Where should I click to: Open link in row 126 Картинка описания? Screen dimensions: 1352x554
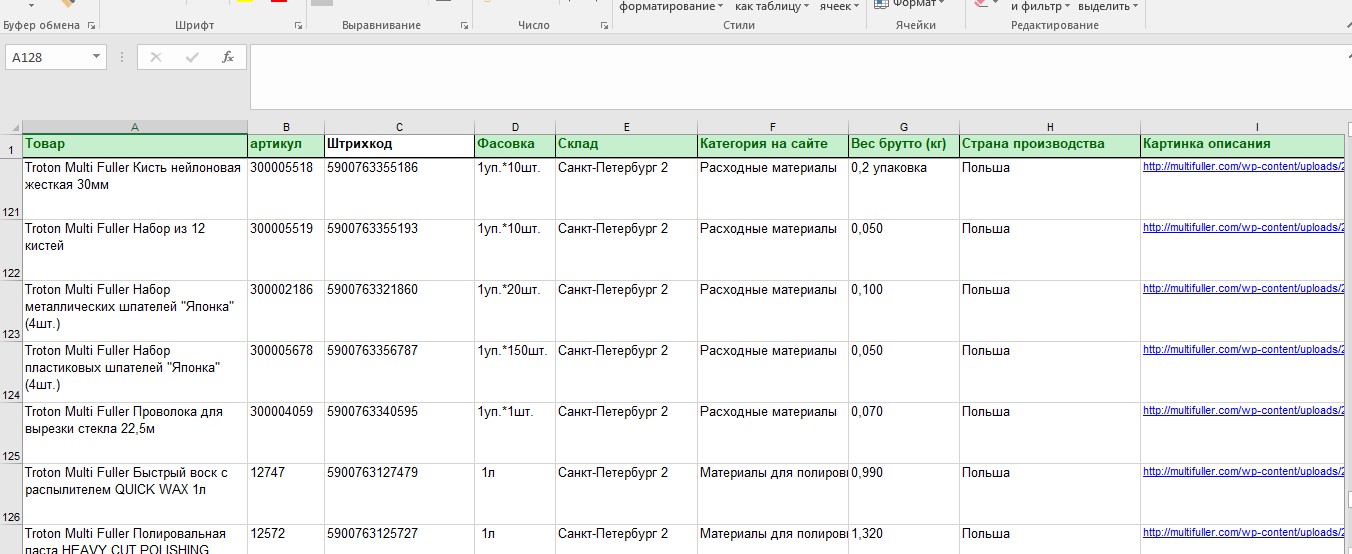click(1243, 472)
